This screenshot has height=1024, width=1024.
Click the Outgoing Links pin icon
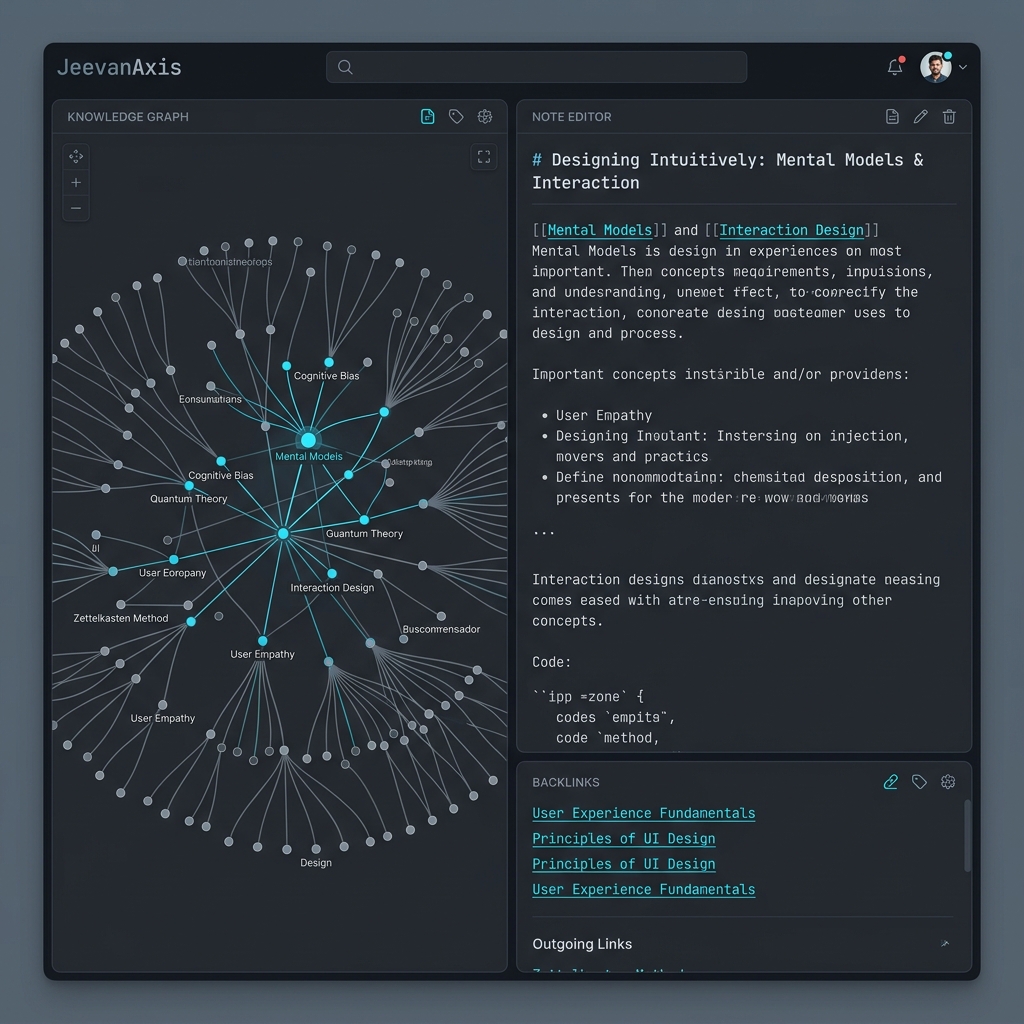(945, 944)
